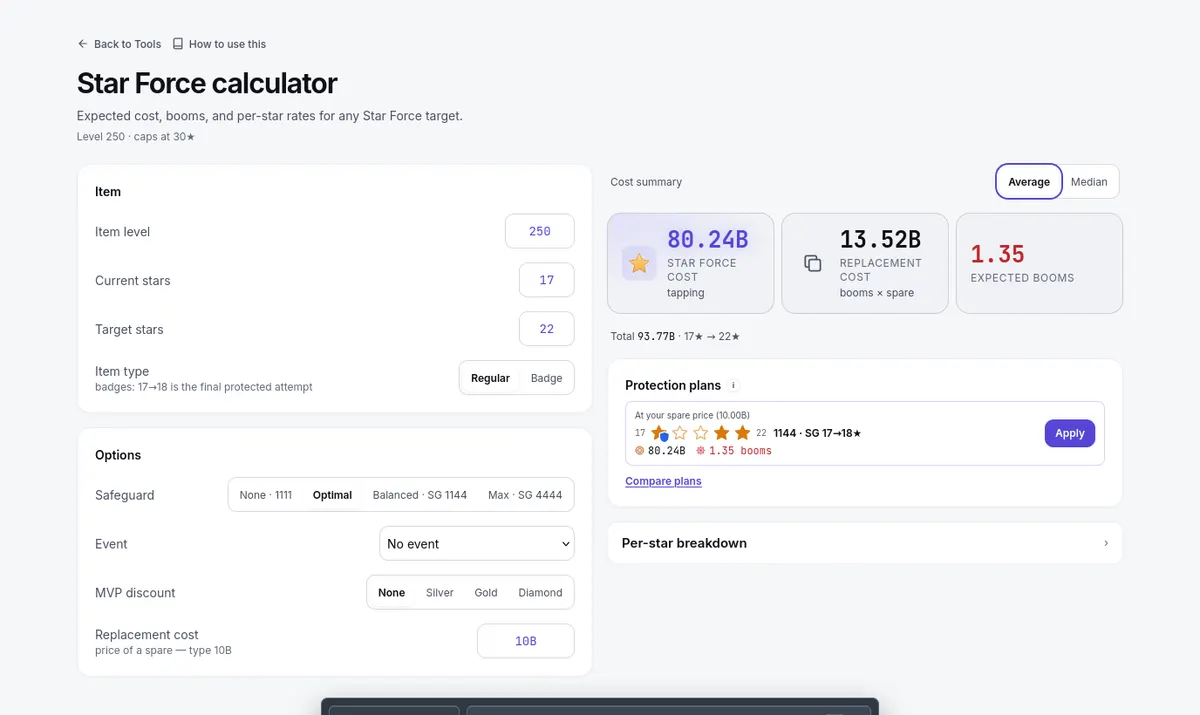Click the red 1.35 expected booms value

coord(998,254)
